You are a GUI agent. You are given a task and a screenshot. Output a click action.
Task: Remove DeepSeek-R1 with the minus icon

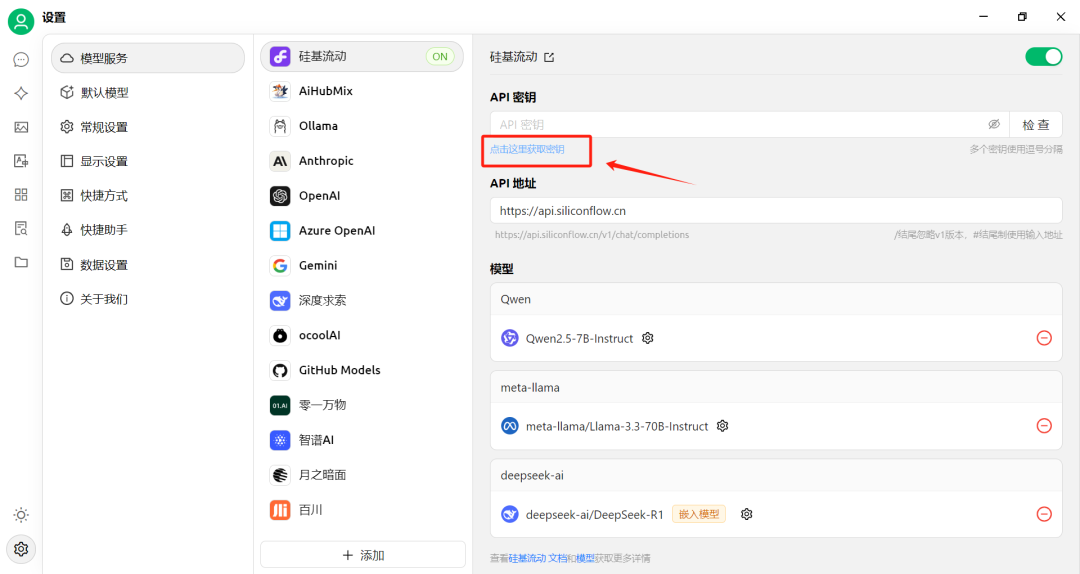[1044, 514]
